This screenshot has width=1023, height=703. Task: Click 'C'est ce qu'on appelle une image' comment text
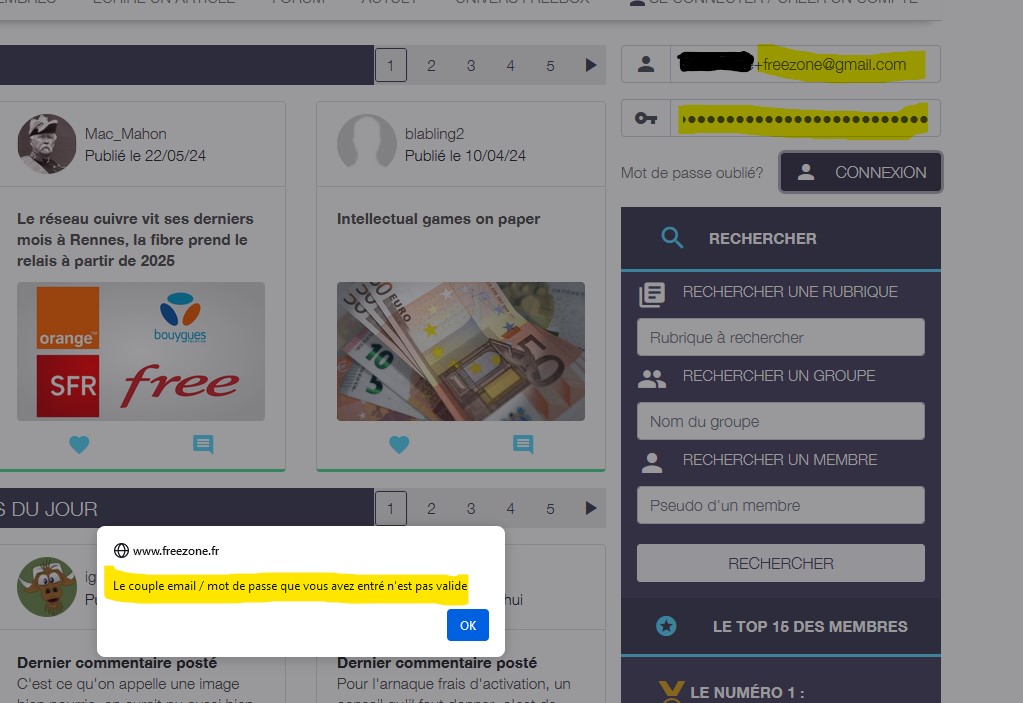pyautogui.click(x=128, y=683)
